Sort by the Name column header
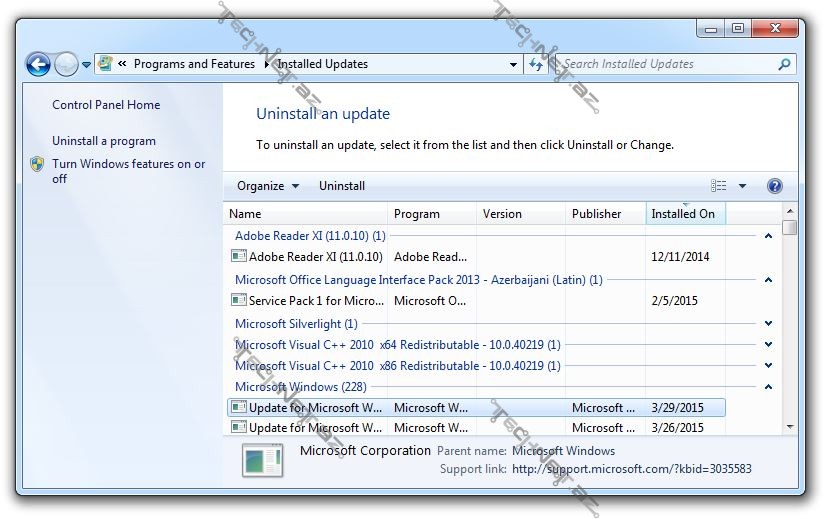The height and width of the screenshot is (519, 824). pyautogui.click(x=306, y=214)
